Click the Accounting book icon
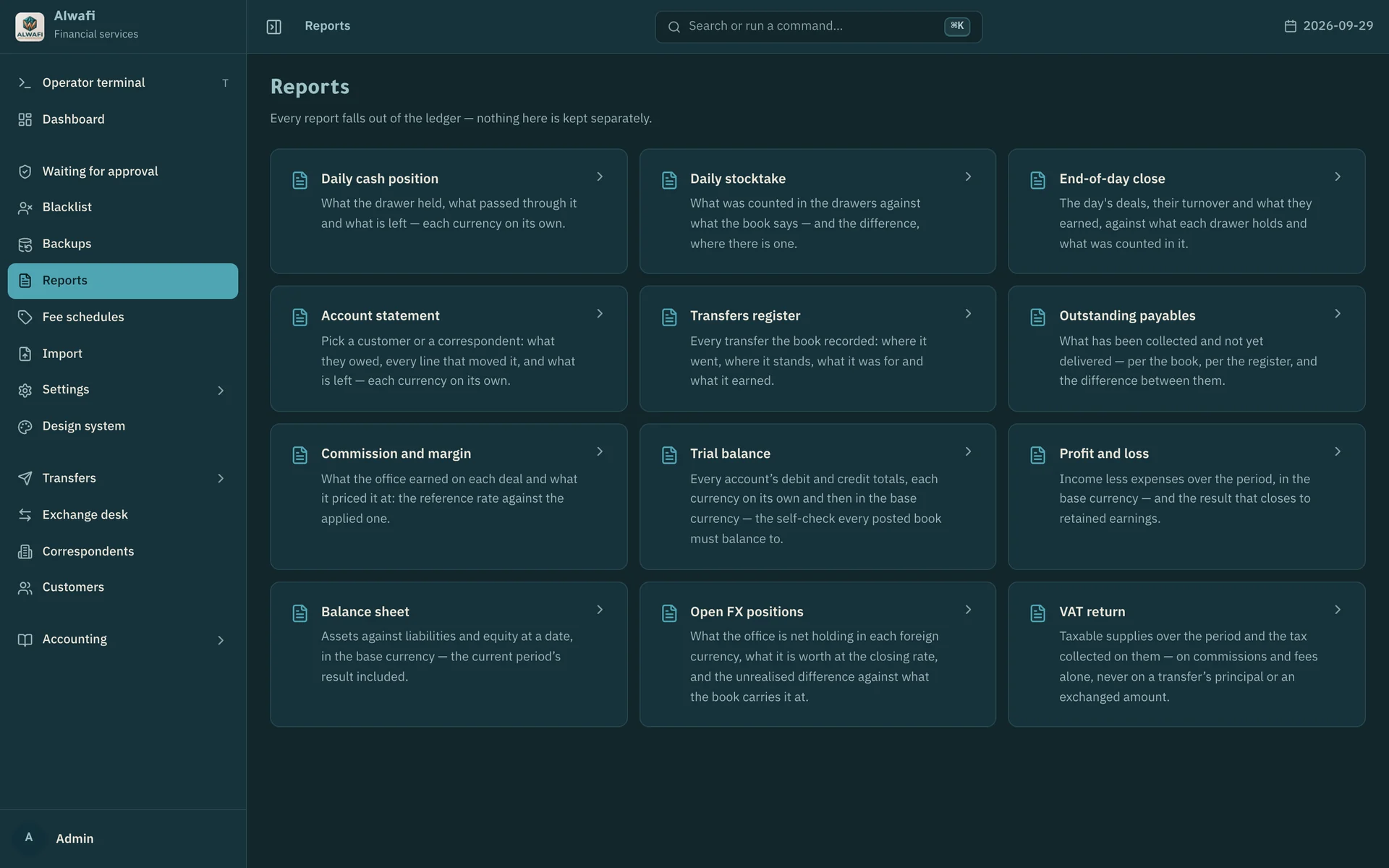Image resolution: width=1389 pixels, height=868 pixels. pyautogui.click(x=25, y=639)
